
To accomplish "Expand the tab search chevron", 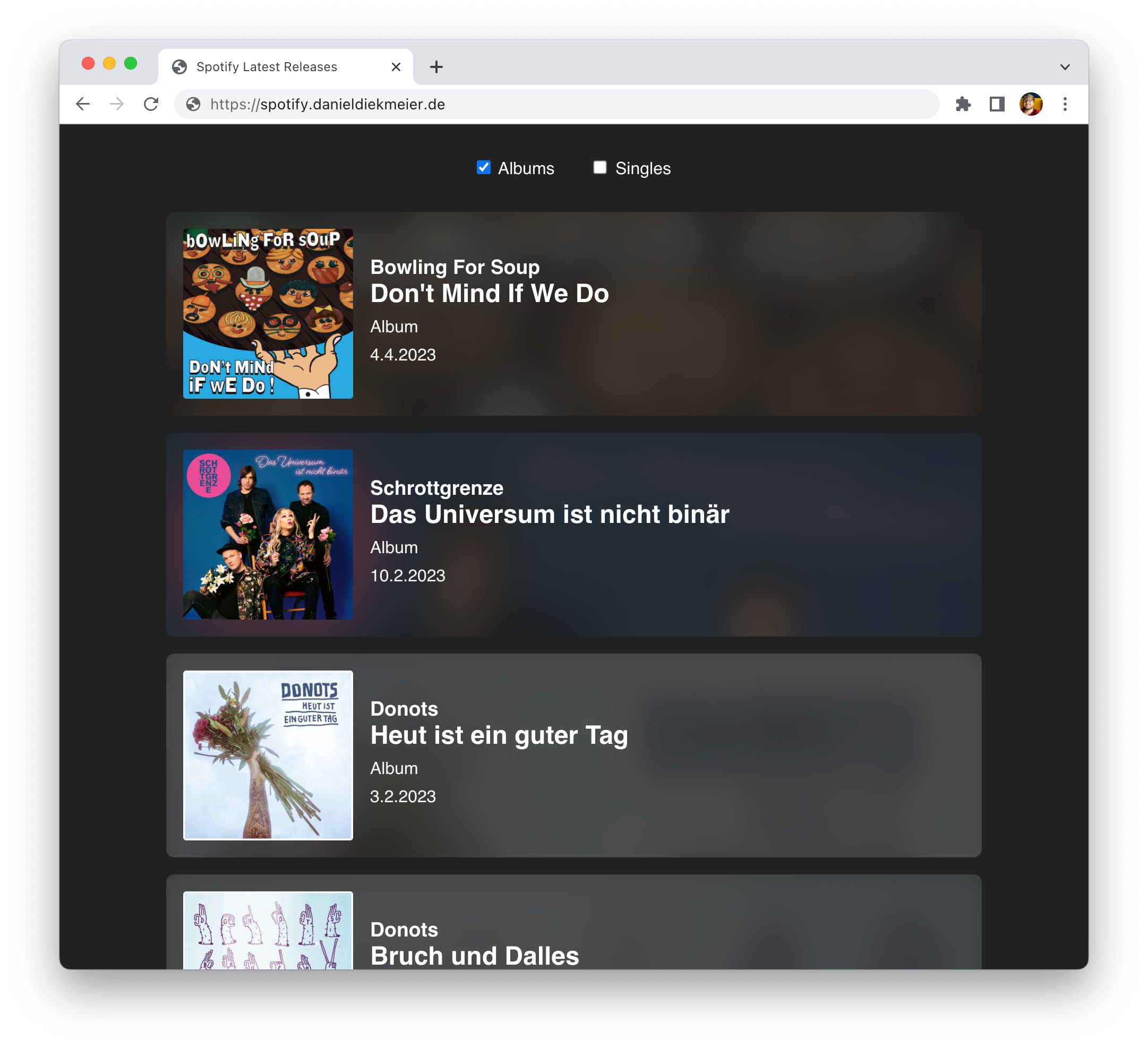I will point(1065,67).
